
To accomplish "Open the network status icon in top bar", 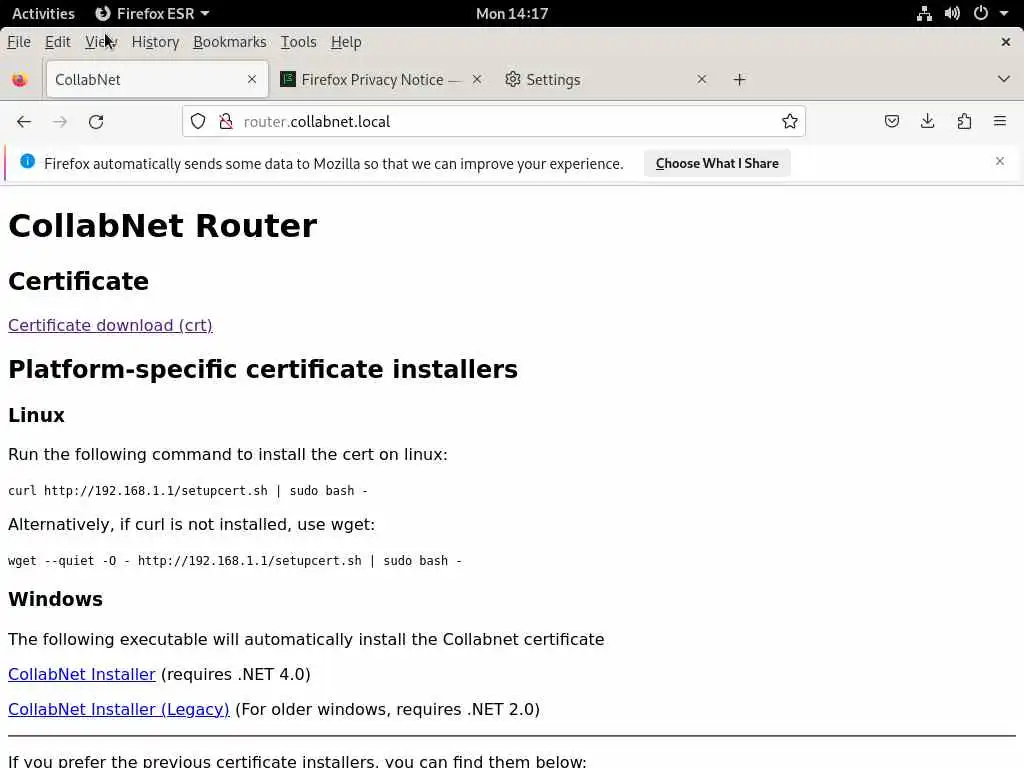I will click(x=924, y=13).
